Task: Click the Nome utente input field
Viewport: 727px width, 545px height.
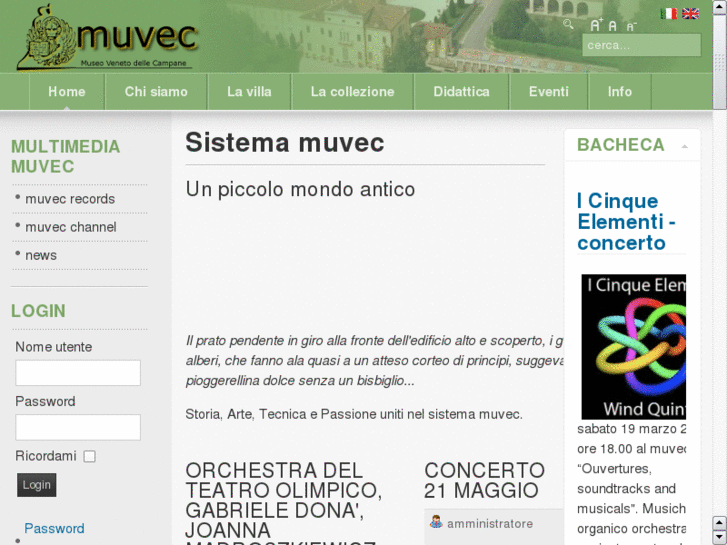Action: [x=78, y=373]
